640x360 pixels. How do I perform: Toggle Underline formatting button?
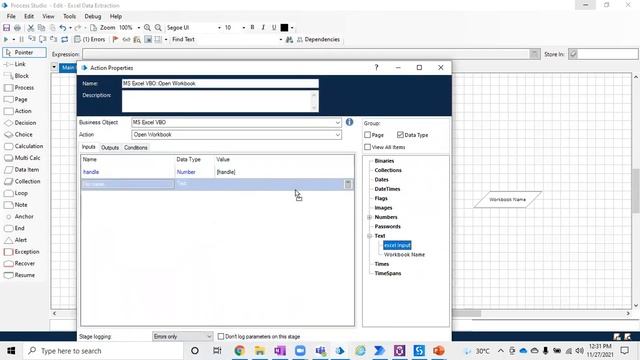[x=274, y=27]
